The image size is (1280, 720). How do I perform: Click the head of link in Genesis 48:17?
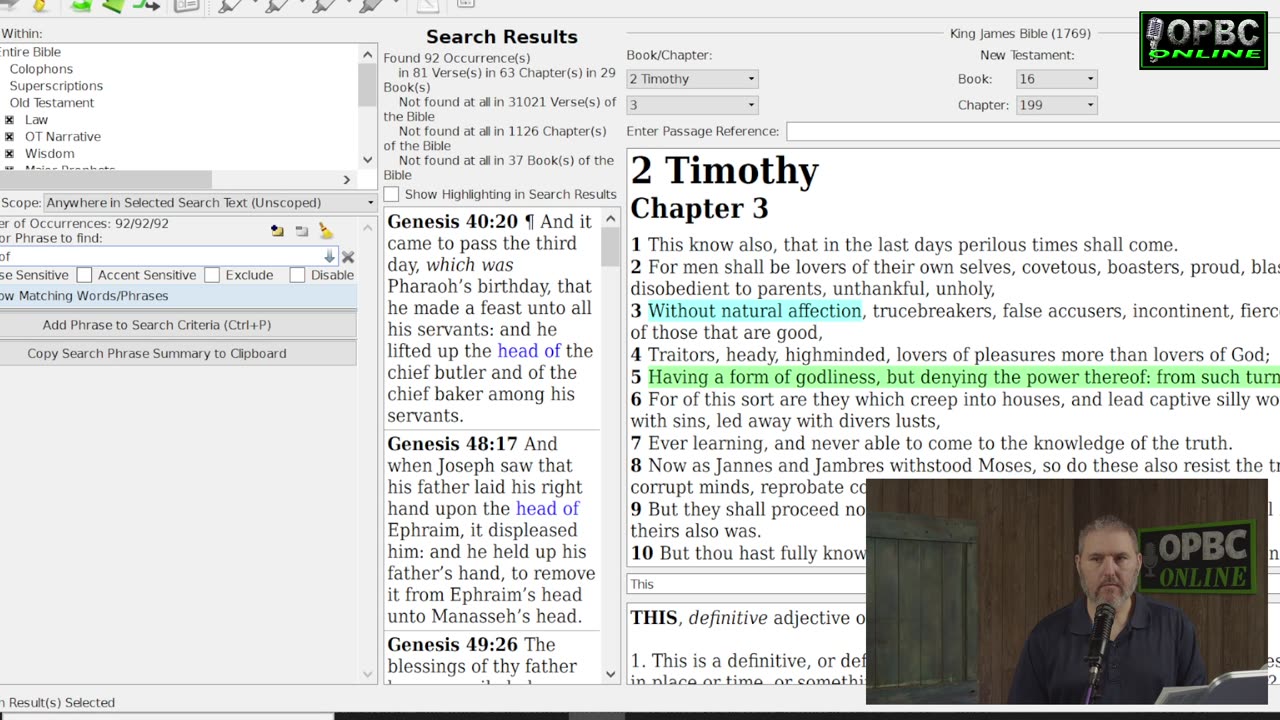coord(547,509)
